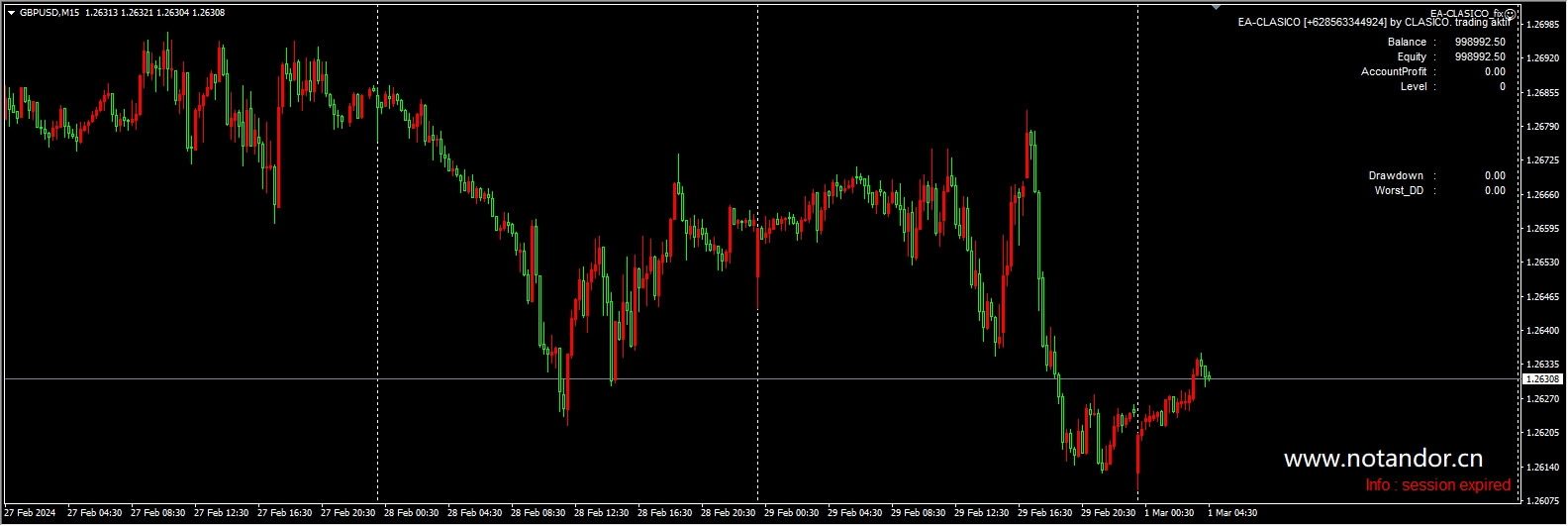Click the Equity label in info panel
This screenshot has width=1568, height=526.
(1412, 57)
